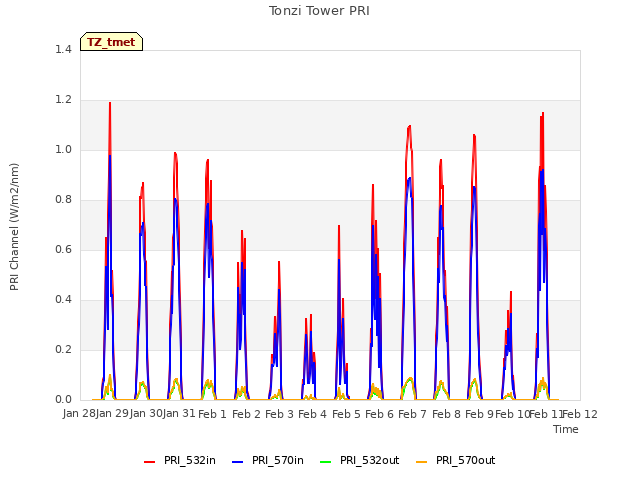Click the tallest red peak on Jan 29
The height and width of the screenshot is (480, 640).
pos(110,103)
